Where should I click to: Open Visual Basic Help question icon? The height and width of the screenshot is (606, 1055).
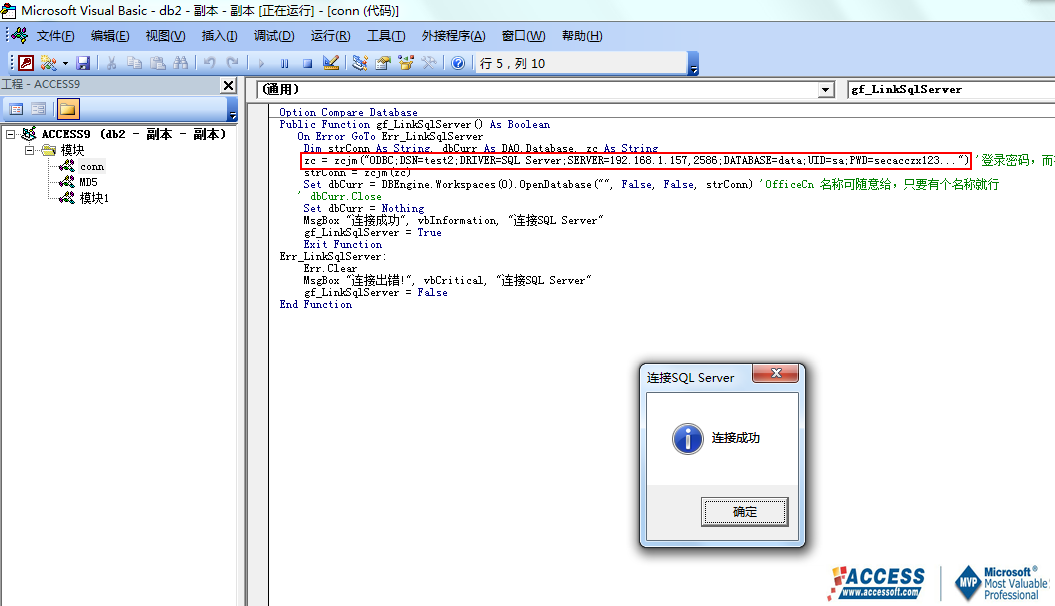click(x=458, y=63)
